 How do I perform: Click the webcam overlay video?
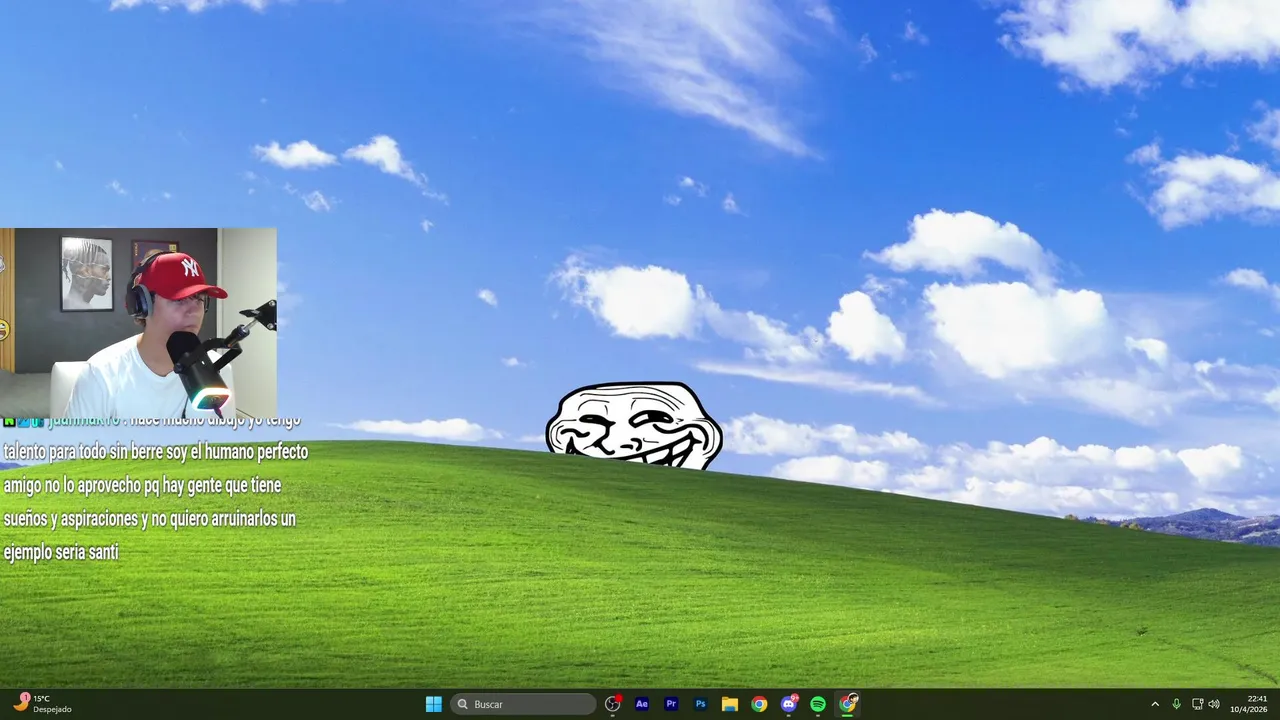[138, 323]
